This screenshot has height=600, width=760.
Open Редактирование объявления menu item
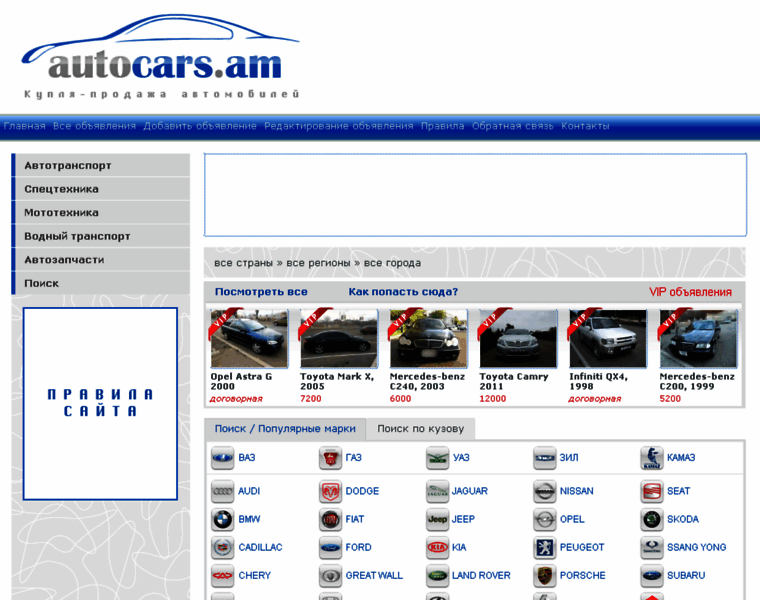(x=339, y=126)
